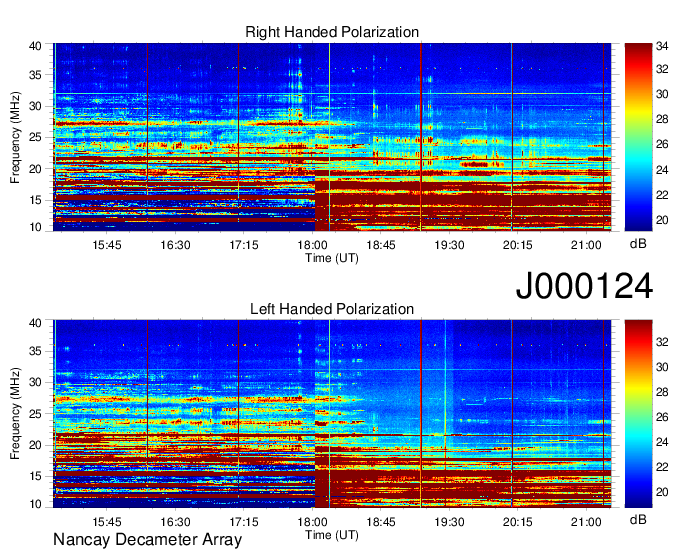Click the 15:45 time tick of Left Handed plot
Screen dimensions: 680x552
(x=107, y=522)
